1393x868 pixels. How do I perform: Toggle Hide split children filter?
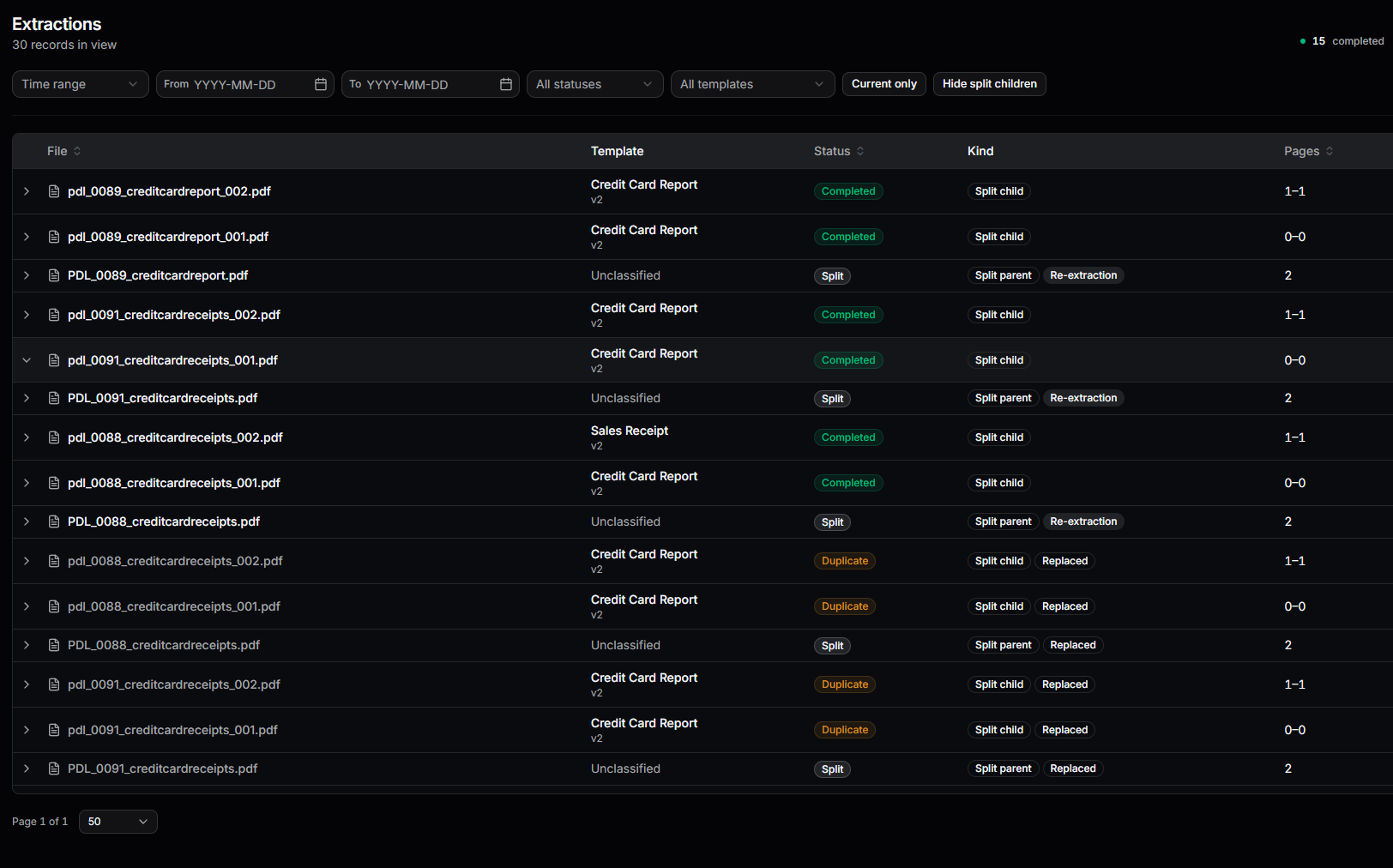click(x=990, y=84)
